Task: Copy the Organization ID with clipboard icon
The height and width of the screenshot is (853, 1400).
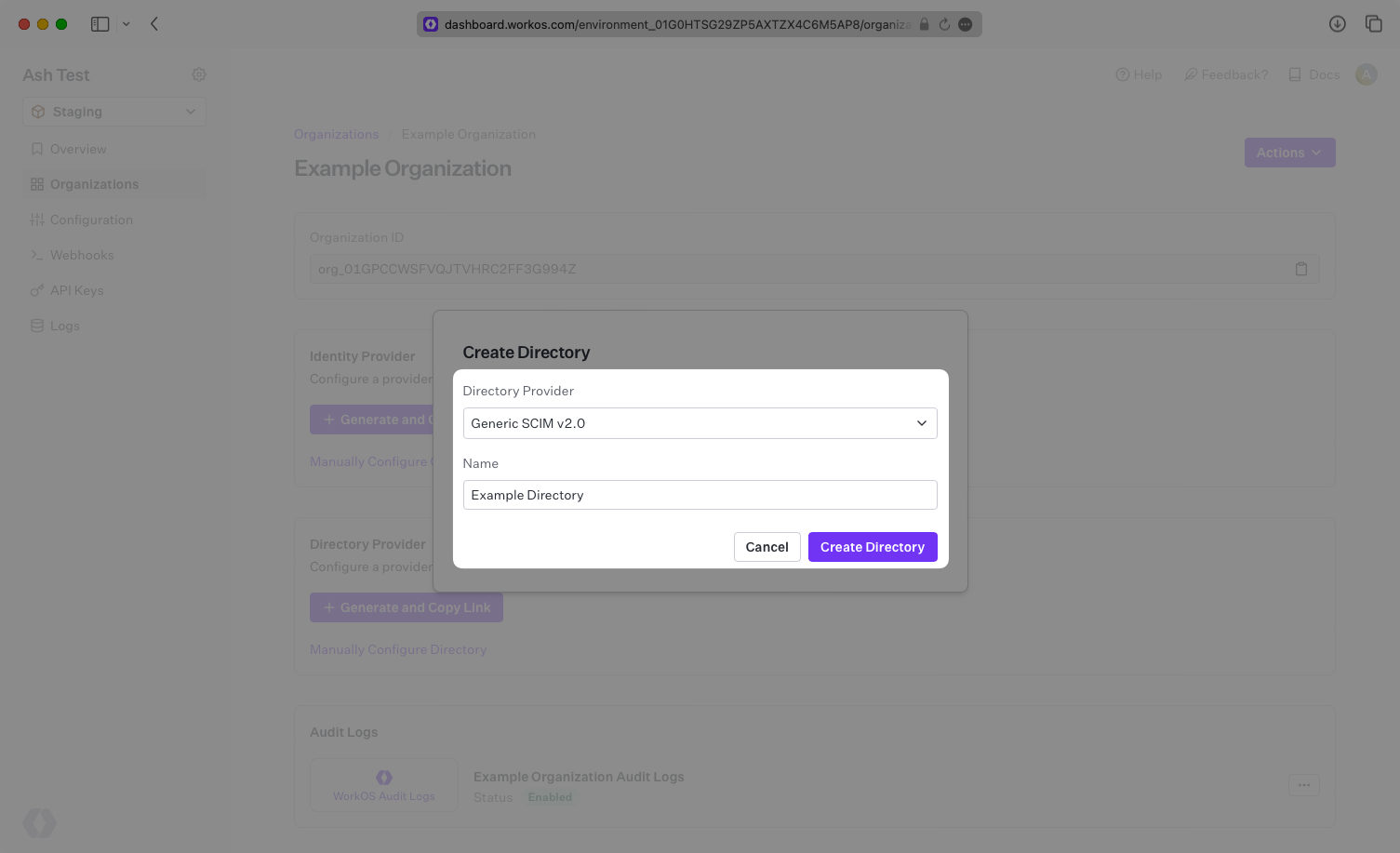Action: coord(1301,269)
